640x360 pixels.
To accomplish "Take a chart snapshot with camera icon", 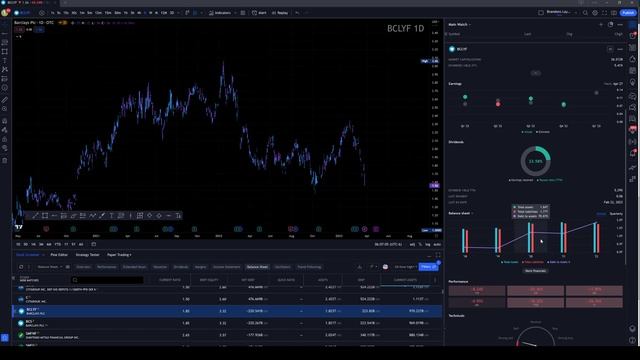I will (x=614, y=13).
